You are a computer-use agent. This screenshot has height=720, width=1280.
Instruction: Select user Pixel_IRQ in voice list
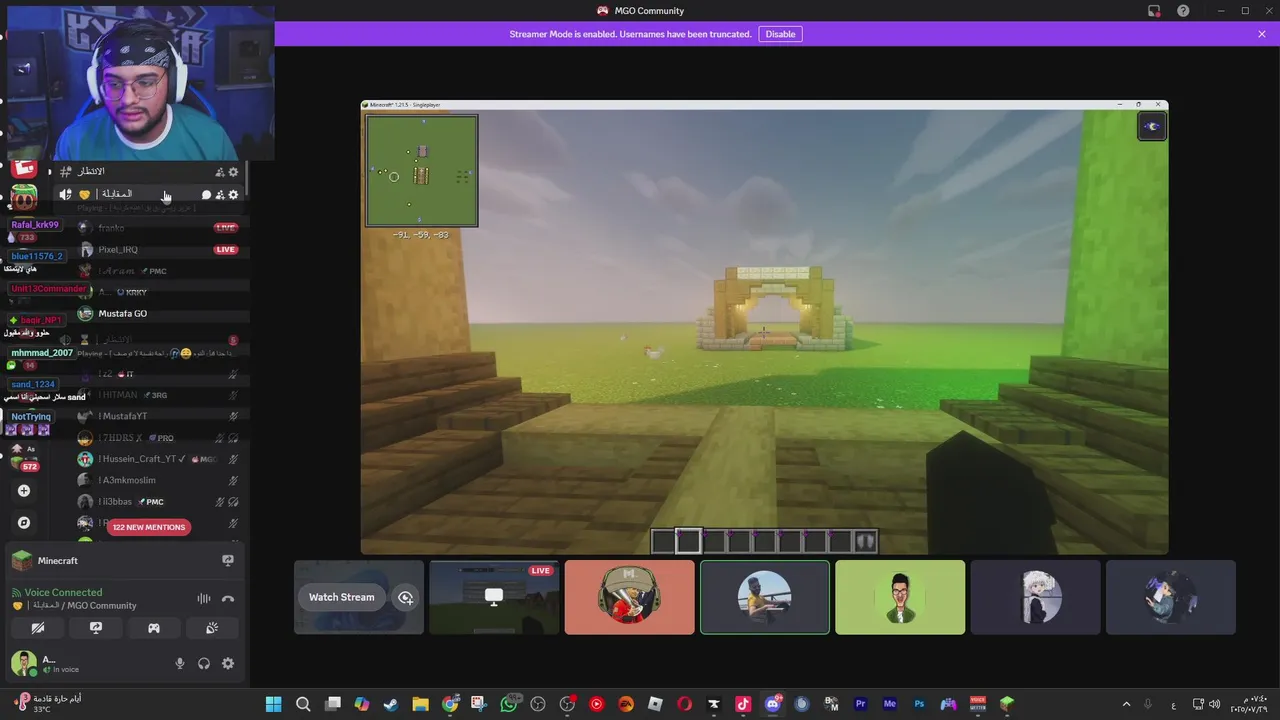(160, 250)
